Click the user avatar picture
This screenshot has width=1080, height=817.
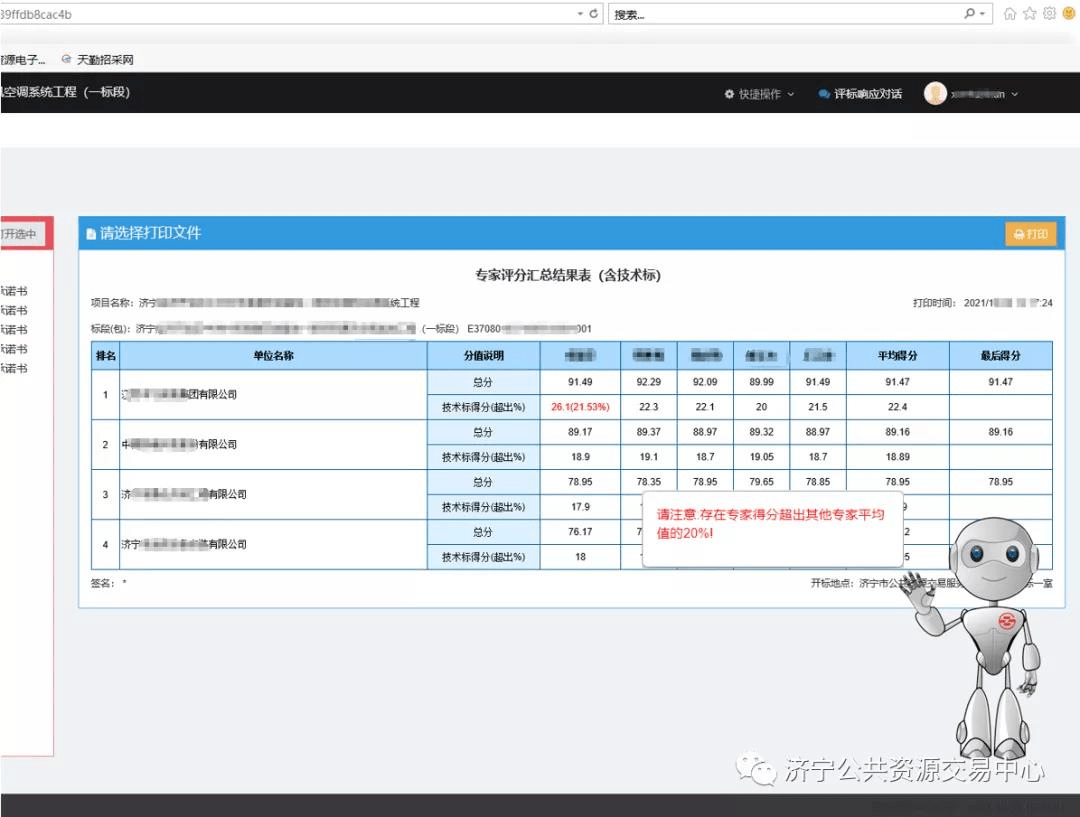point(935,93)
